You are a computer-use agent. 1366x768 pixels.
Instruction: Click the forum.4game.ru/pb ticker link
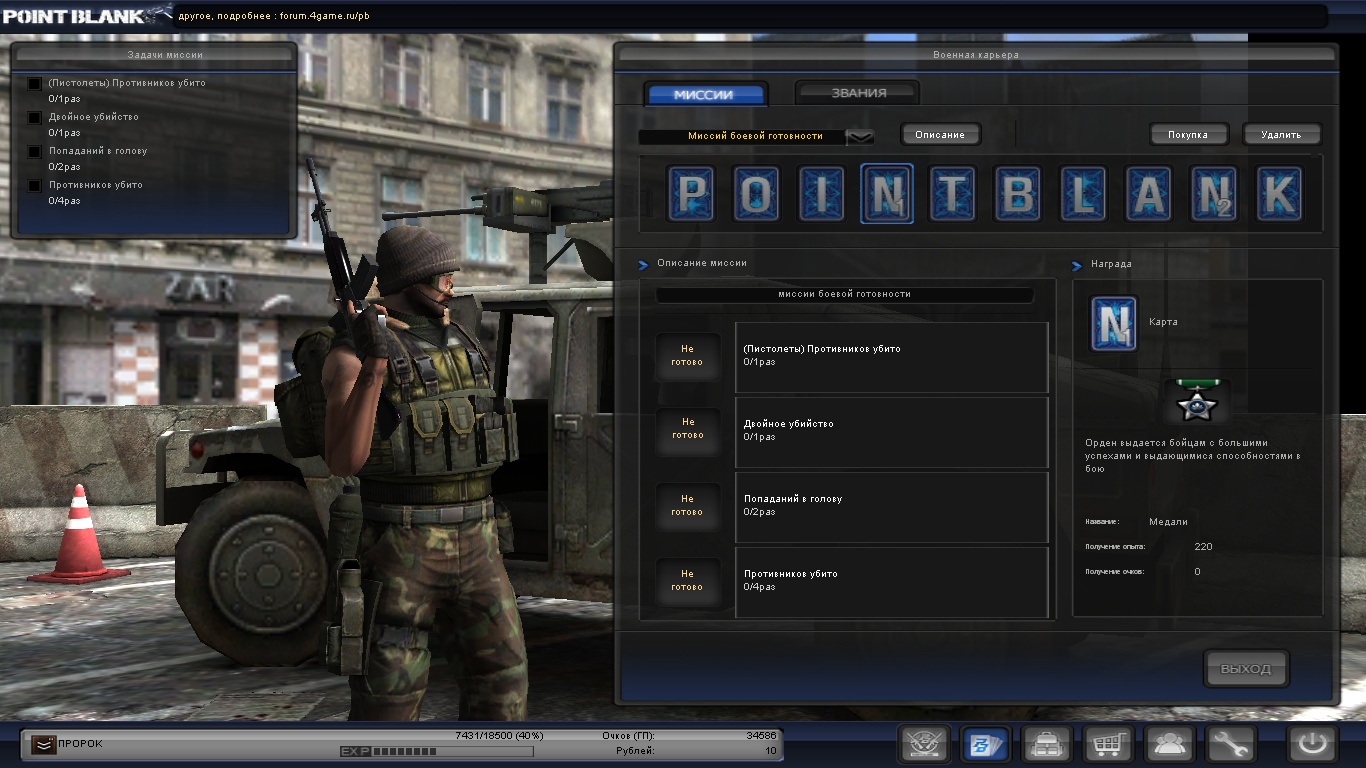pyautogui.click(x=324, y=17)
